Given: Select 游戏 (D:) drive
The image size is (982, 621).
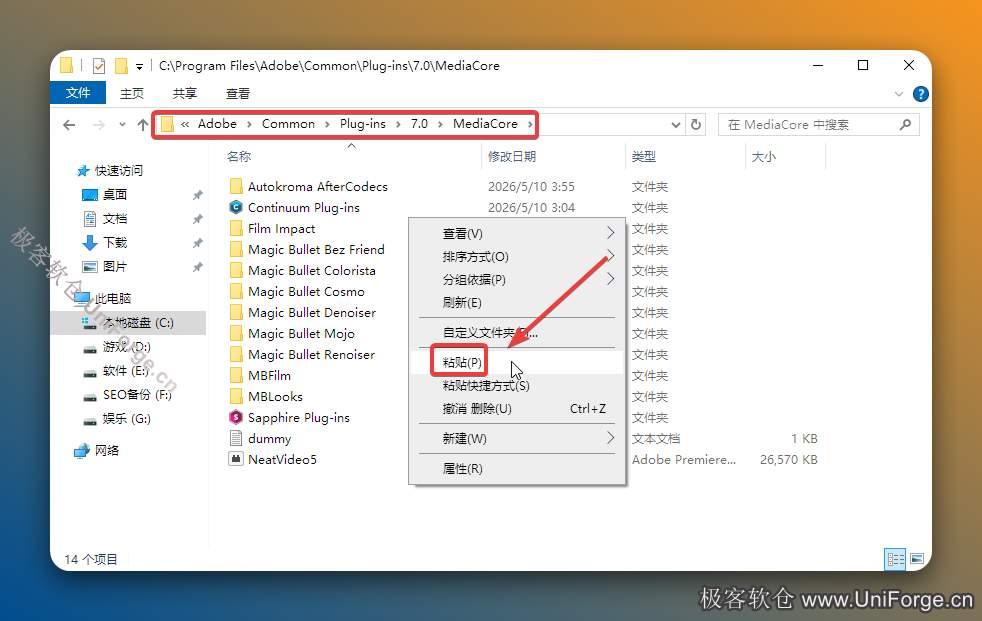Looking at the screenshot, I should pos(126,346).
